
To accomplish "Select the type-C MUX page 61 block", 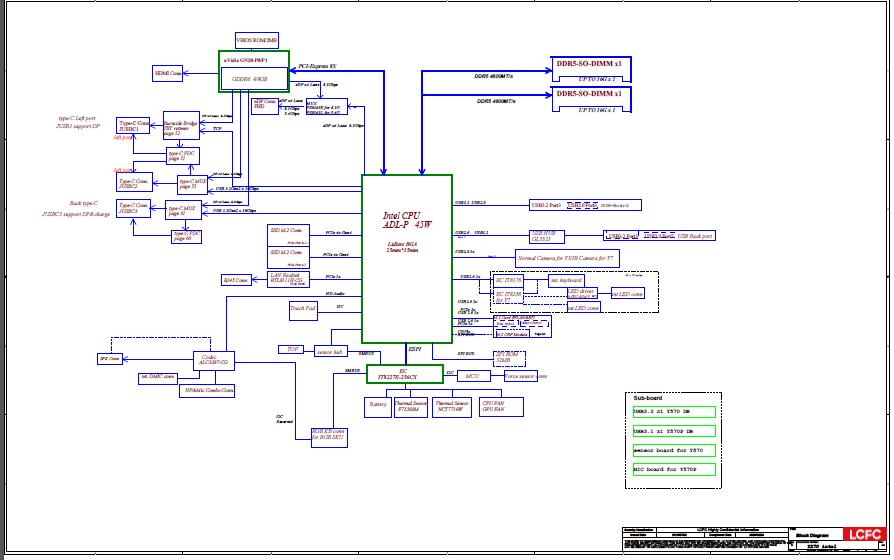I will 183,210.
